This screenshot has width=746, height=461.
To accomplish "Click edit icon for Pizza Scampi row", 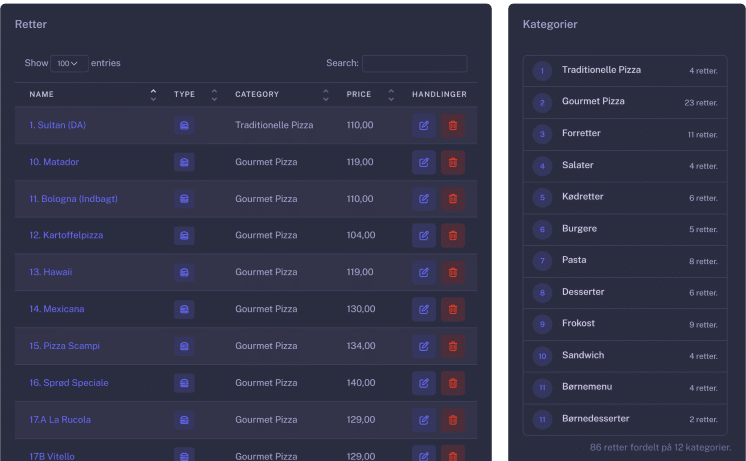I will point(423,346).
